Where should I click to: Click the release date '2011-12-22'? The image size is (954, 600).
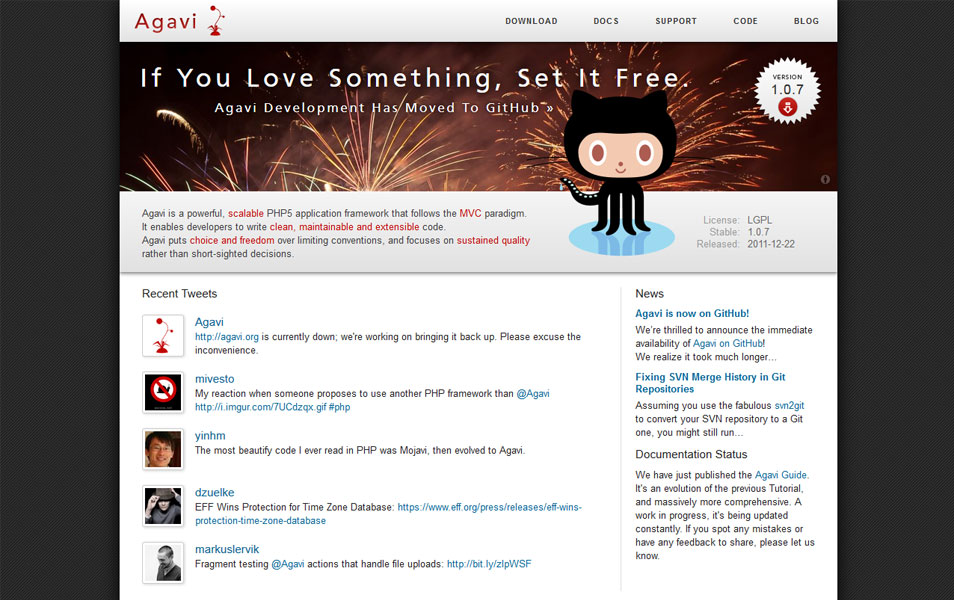click(771, 244)
